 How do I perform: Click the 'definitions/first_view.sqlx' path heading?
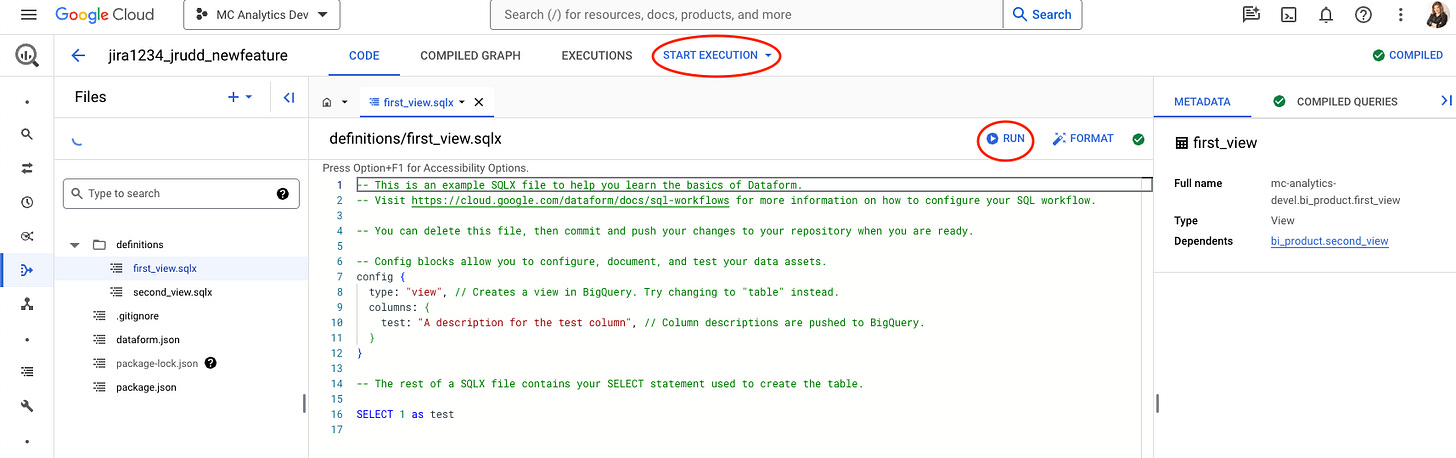tap(415, 139)
